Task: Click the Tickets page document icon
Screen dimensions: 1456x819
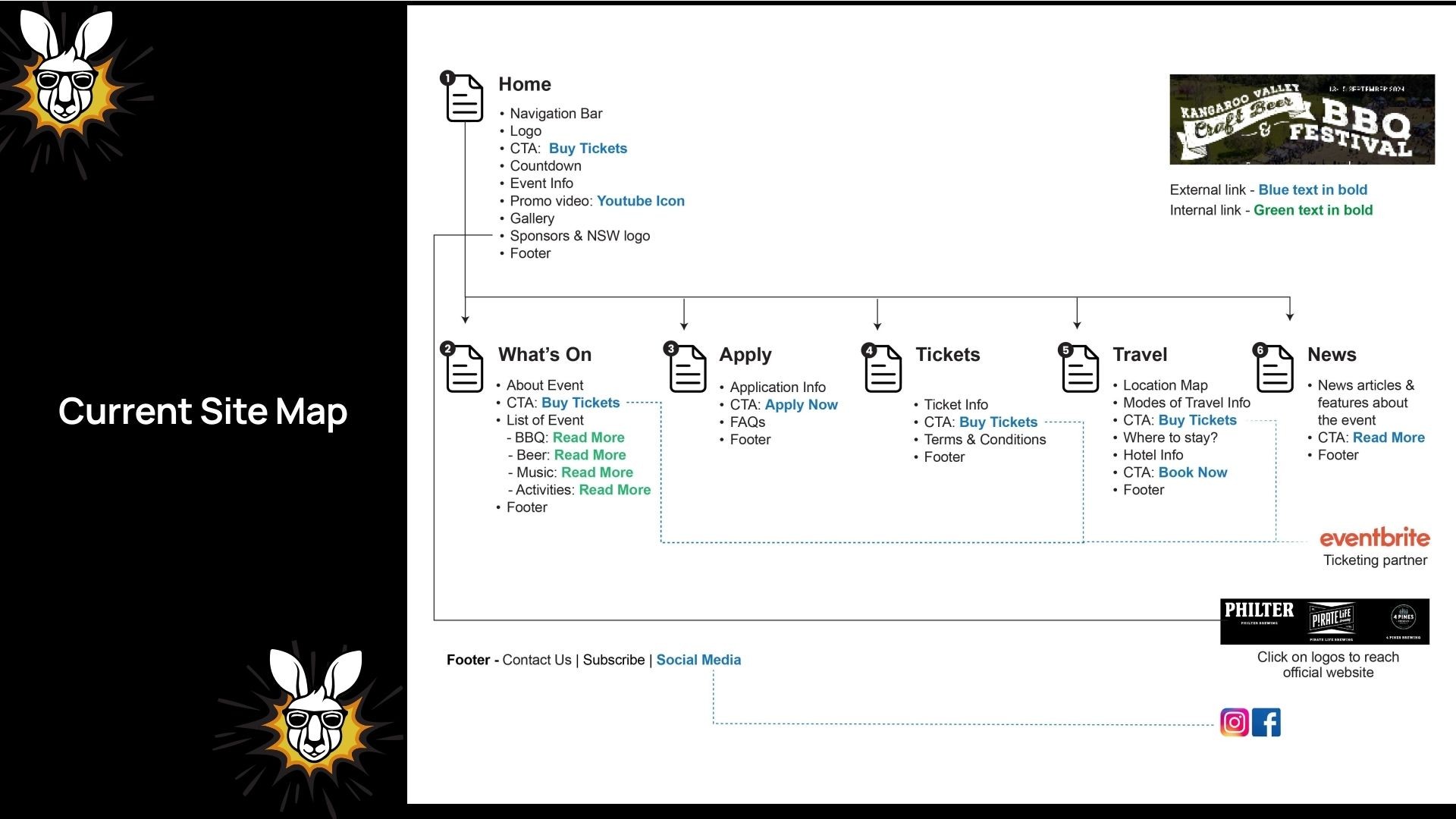Action: [x=883, y=369]
